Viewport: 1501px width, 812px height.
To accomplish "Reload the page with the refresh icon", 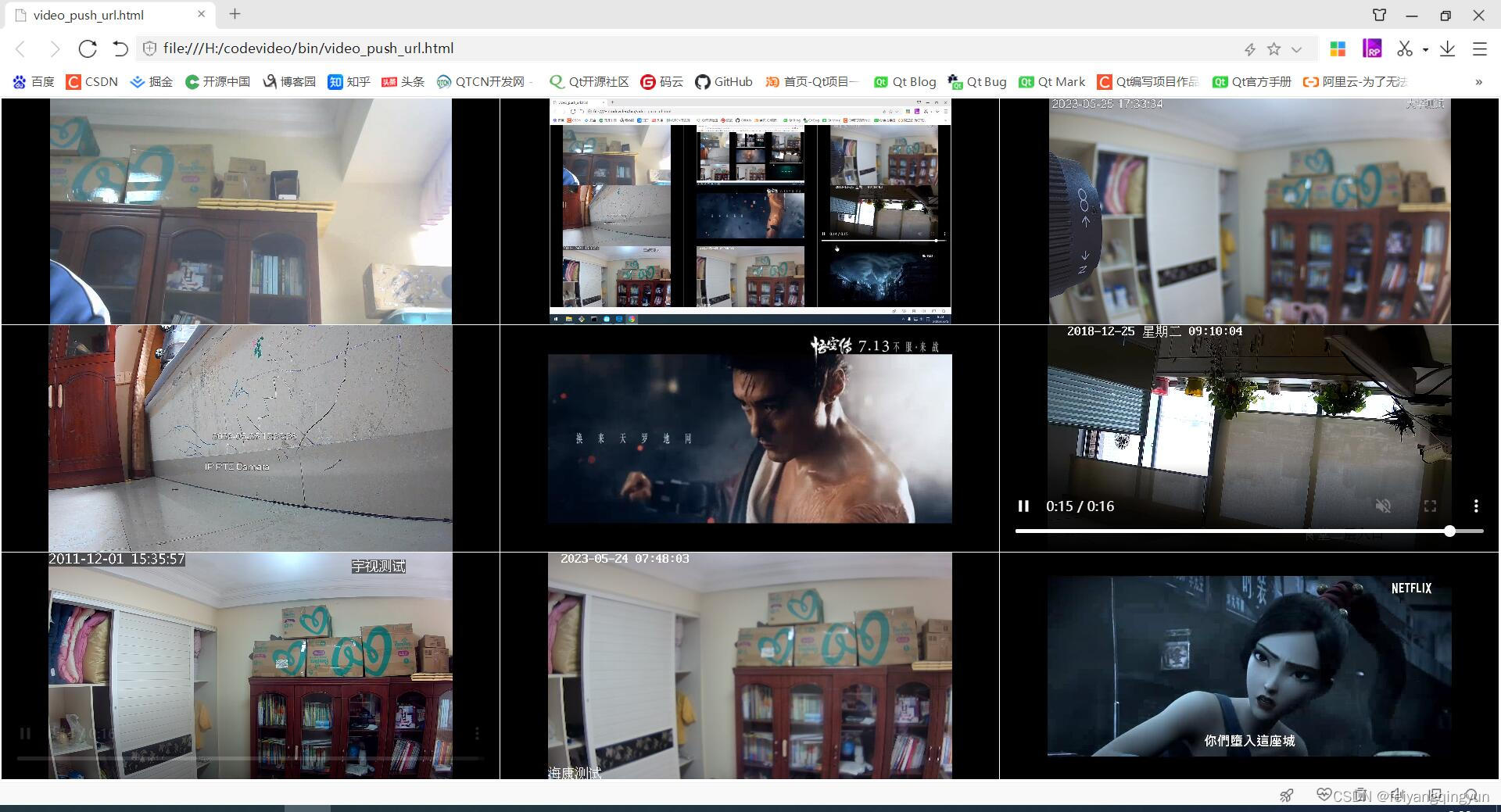I will pos(88,48).
